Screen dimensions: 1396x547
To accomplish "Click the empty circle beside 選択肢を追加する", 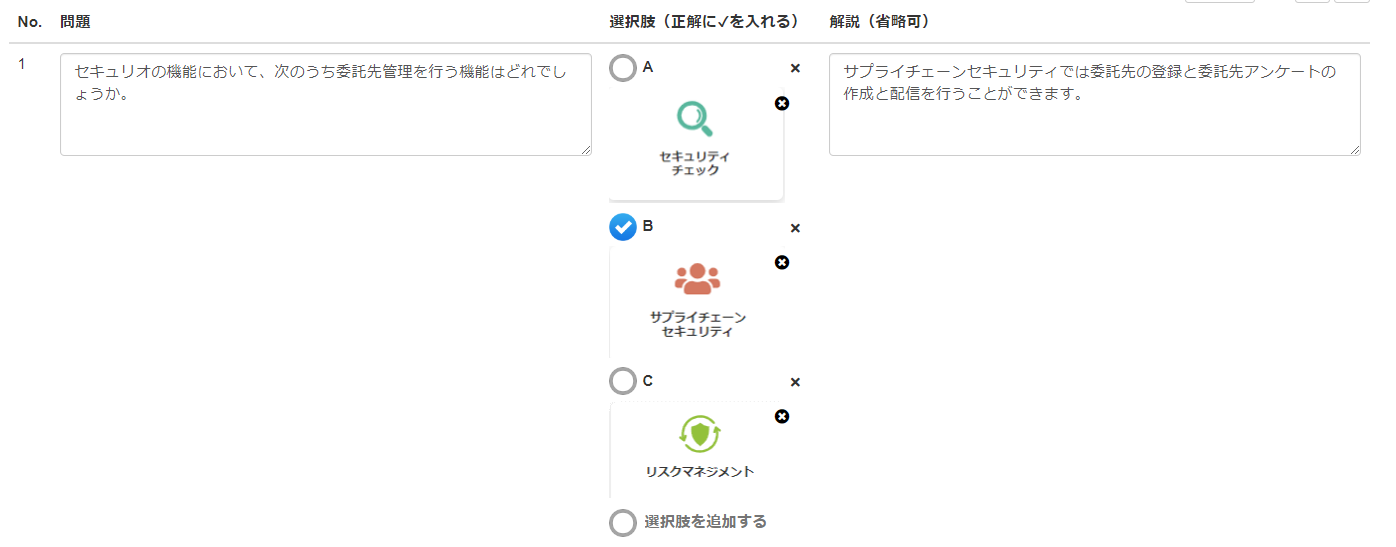I will (x=623, y=523).
